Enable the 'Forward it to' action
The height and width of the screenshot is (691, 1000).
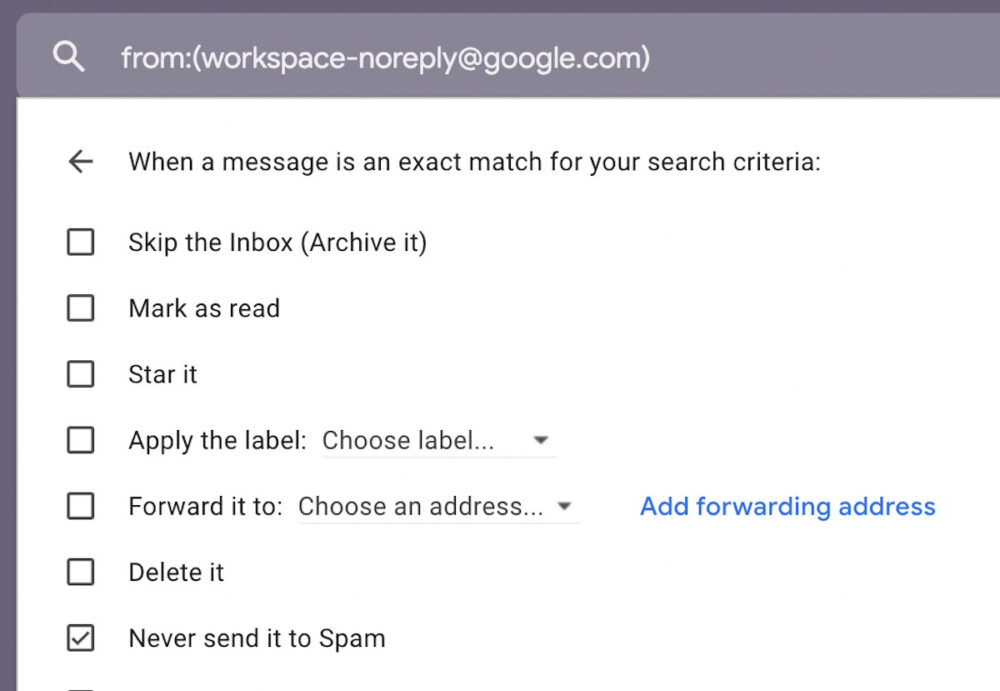click(80, 506)
